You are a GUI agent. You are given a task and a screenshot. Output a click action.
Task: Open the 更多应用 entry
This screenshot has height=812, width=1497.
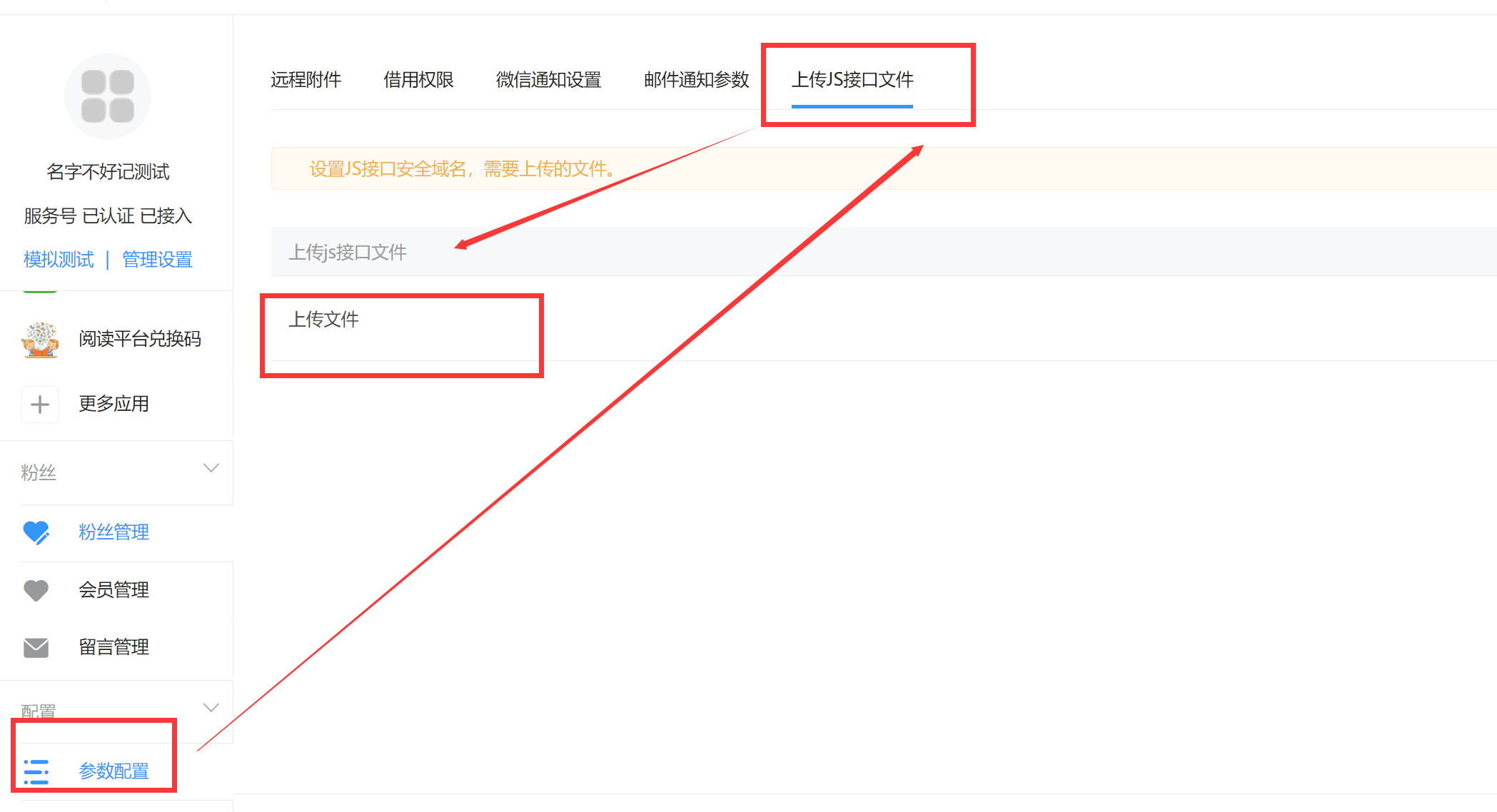click(x=114, y=404)
